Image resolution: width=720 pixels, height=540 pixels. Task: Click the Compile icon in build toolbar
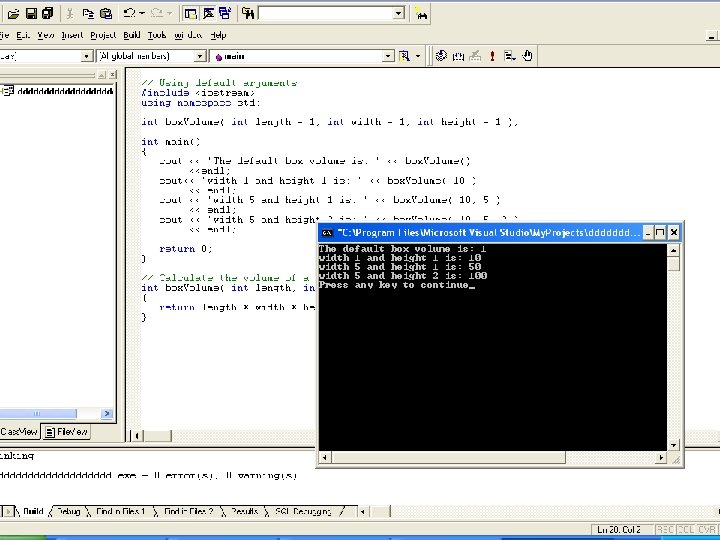click(x=440, y=56)
